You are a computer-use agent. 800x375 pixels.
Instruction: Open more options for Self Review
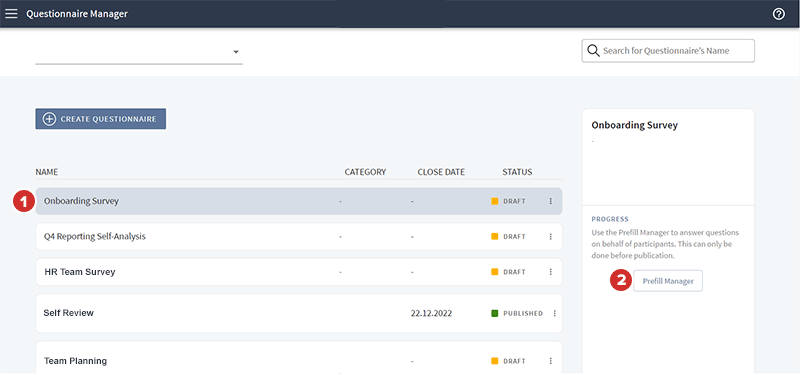555,313
